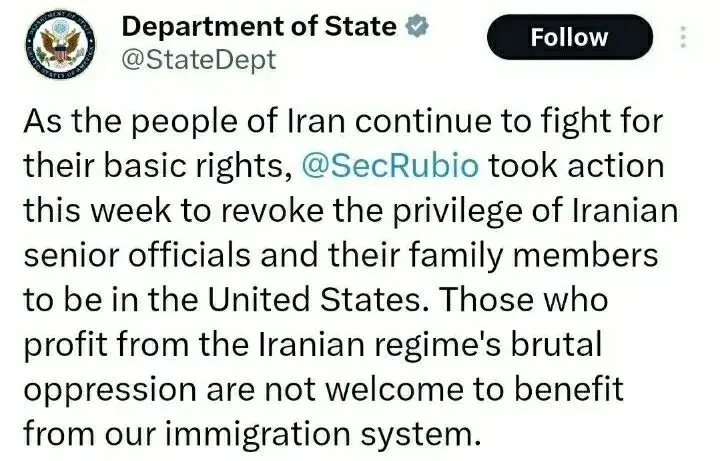Open the three-dot more options menu
Viewport: 720px width, 461px height.
pyautogui.click(x=683, y=37)
